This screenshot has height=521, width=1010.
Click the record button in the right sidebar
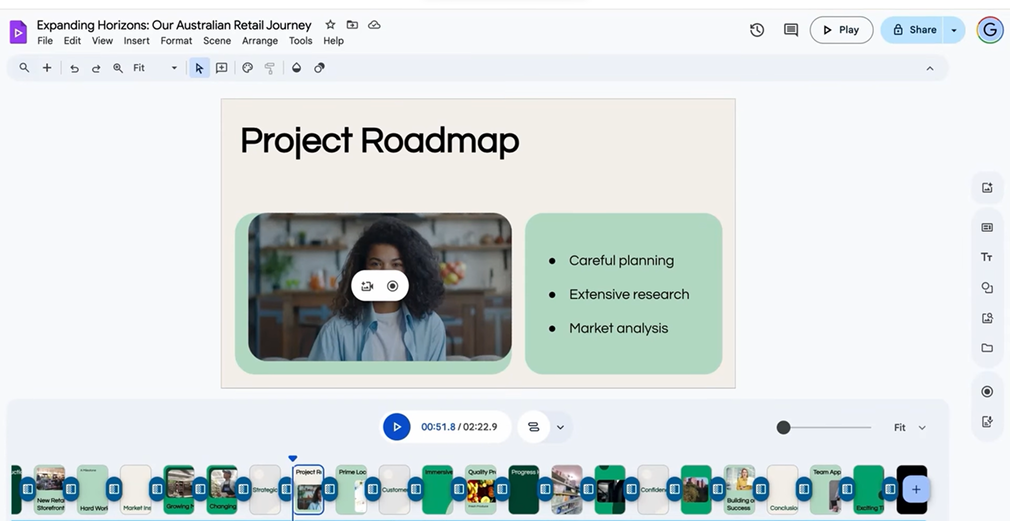click(987, 391)
